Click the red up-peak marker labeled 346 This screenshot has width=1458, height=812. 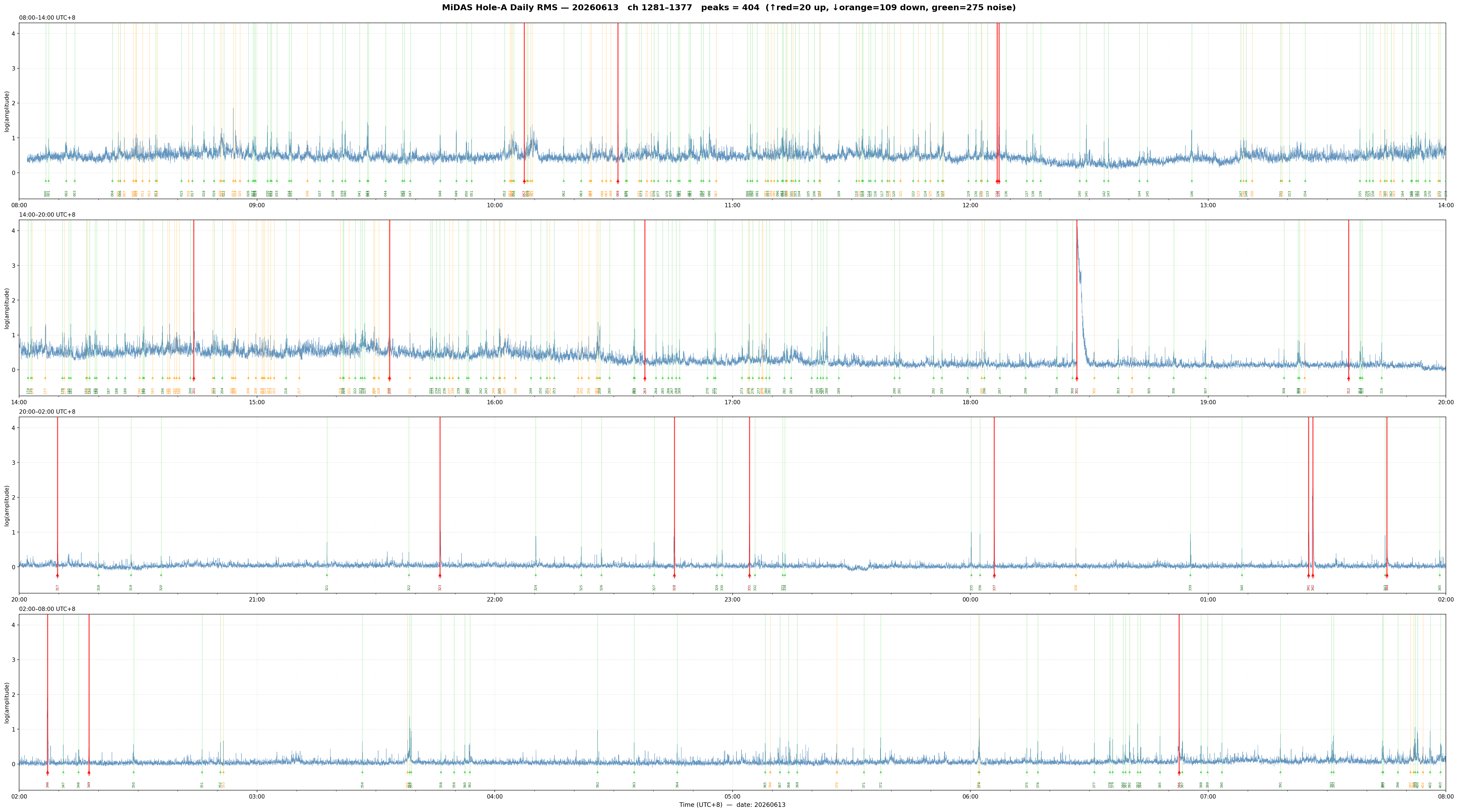pos(48,772)
